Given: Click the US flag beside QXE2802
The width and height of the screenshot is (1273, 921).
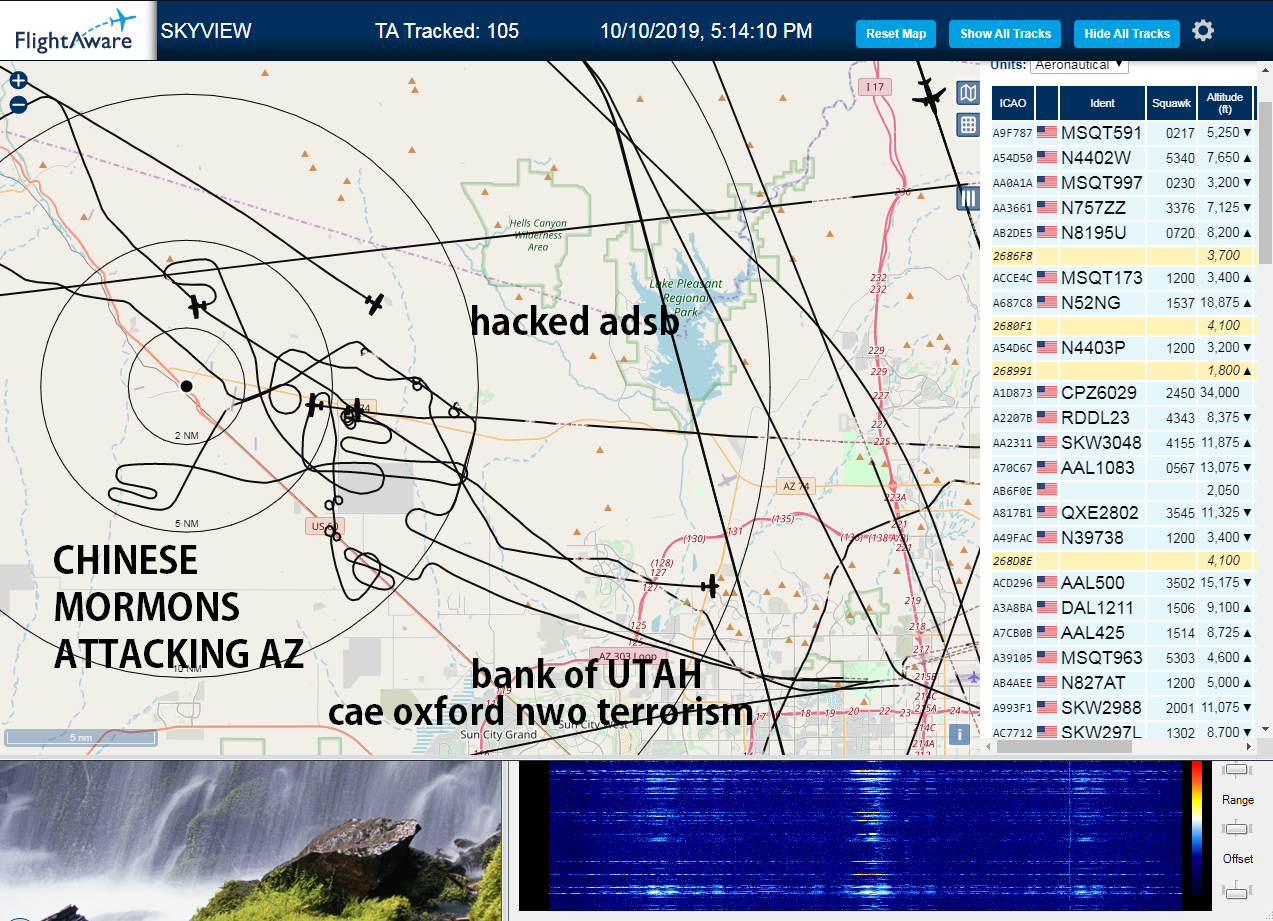Looking at the screenshot, I should [1047, 512].
